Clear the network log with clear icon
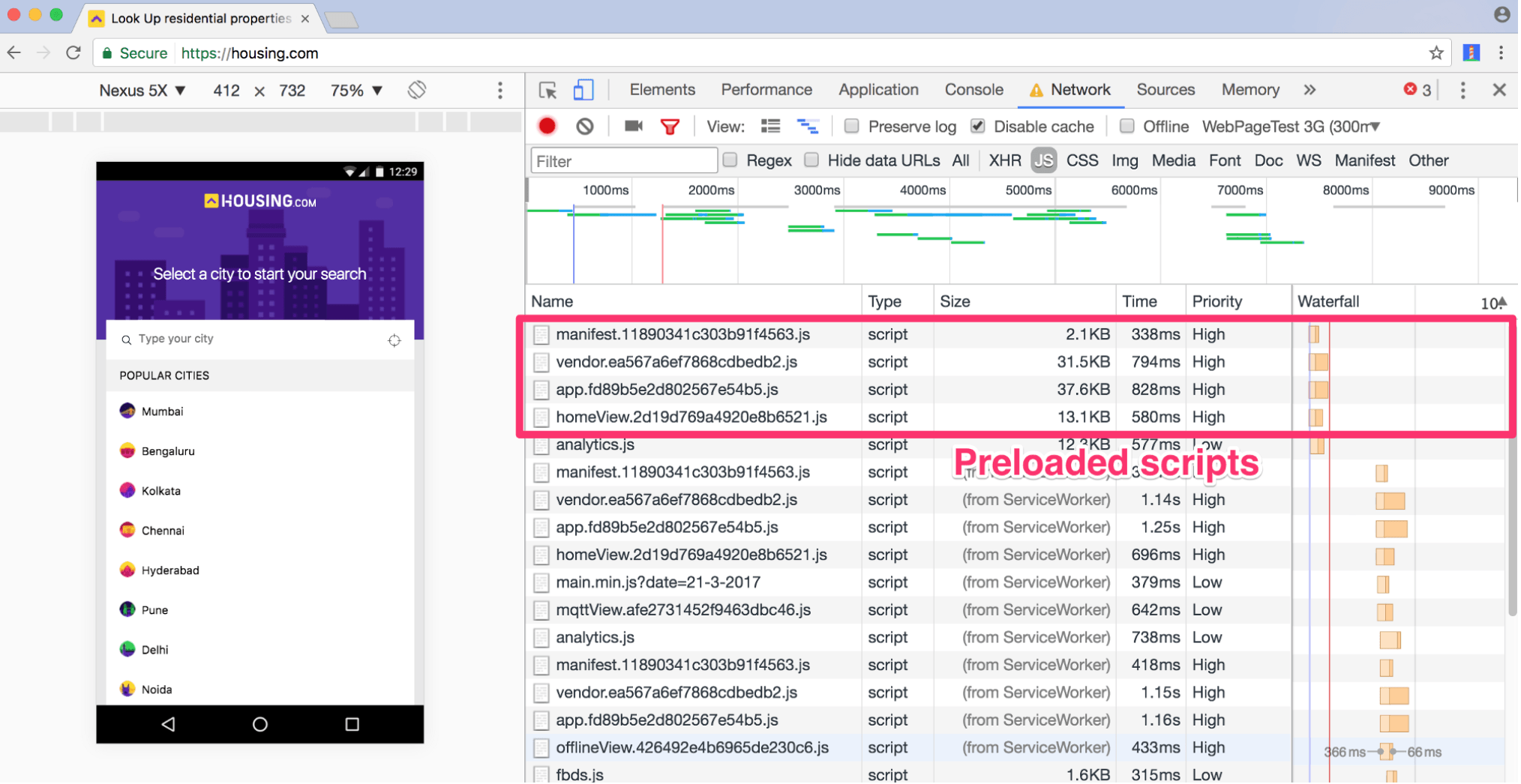Image resolution: width=1521 pixels, height=784 pixels. [x=586, y=127]
